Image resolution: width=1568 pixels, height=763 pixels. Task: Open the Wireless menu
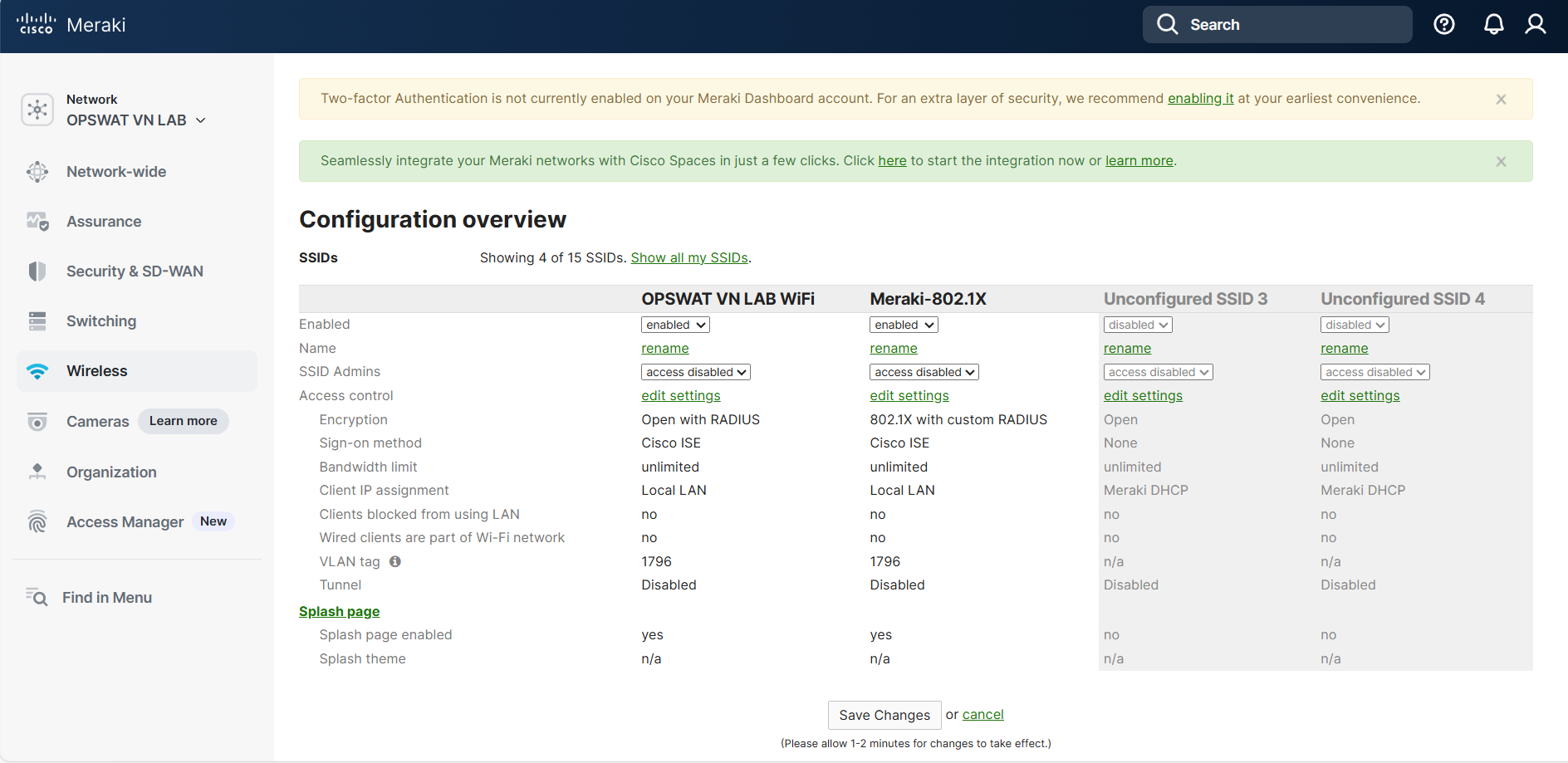pos(137,371)
